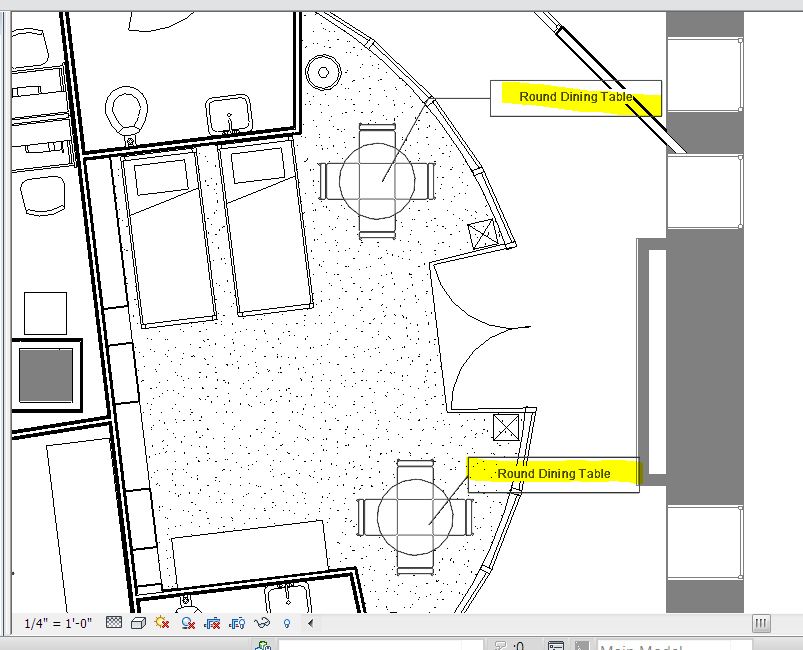
Task: Select the crossed square column near lower table
Action: (506, 427)
